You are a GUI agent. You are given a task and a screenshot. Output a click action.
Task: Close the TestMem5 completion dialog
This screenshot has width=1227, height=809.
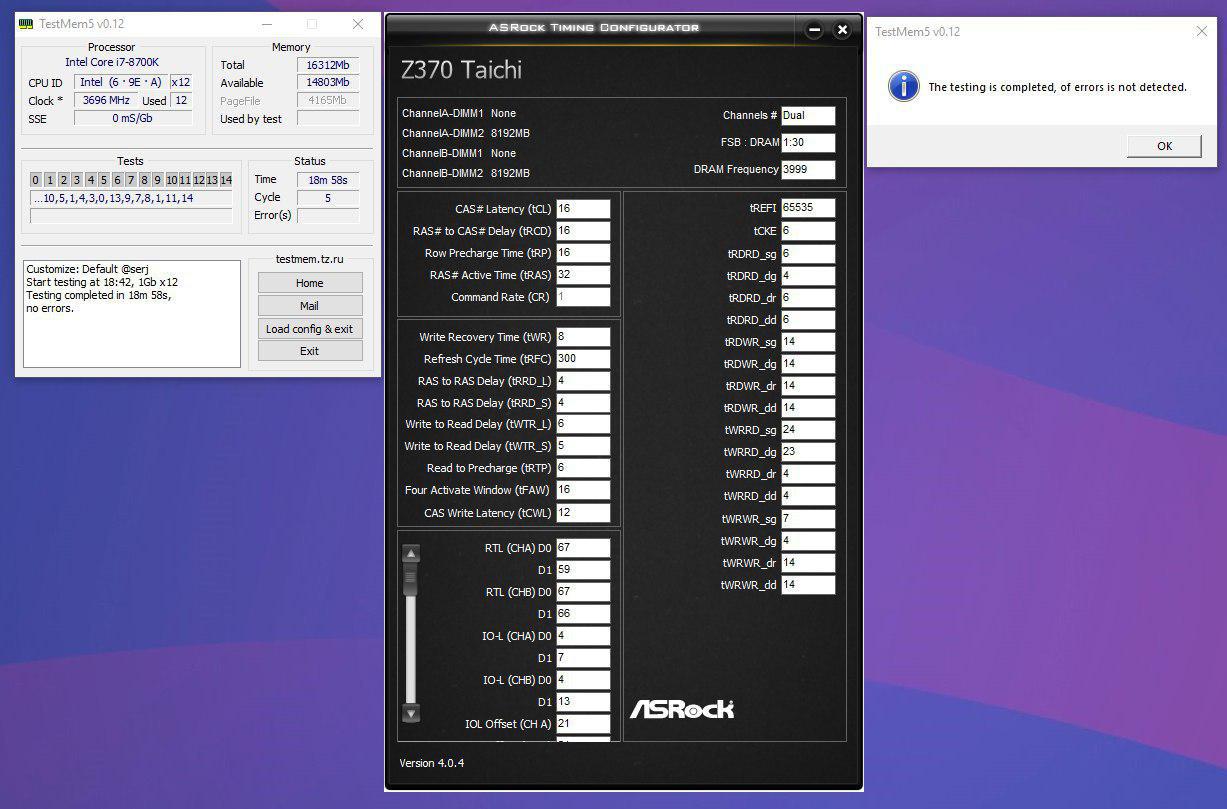point(1201,31)
